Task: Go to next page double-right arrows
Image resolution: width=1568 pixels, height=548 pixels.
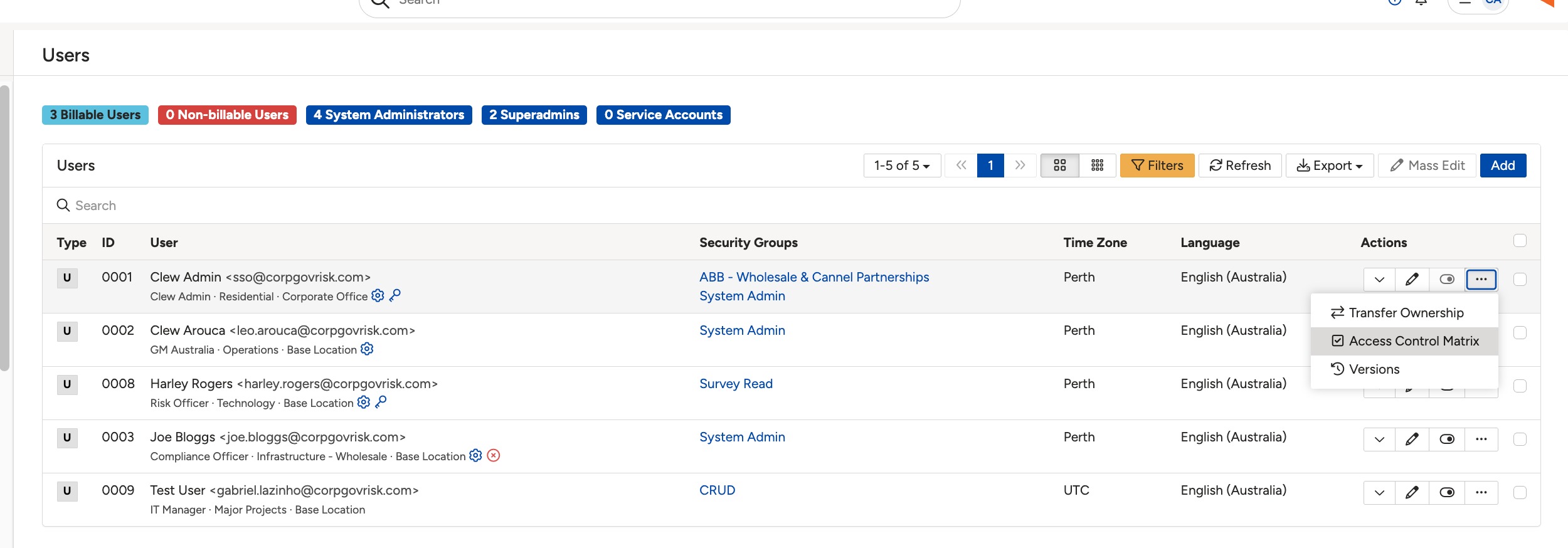Action: pyautogui.click(x=1020, y=166)
